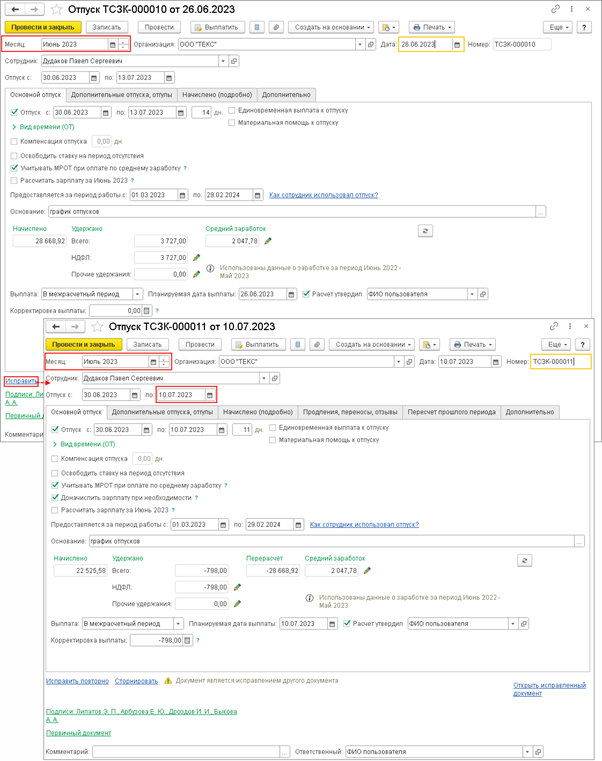Open calendar picker for Дата 10.07.2023 header field

495,362
